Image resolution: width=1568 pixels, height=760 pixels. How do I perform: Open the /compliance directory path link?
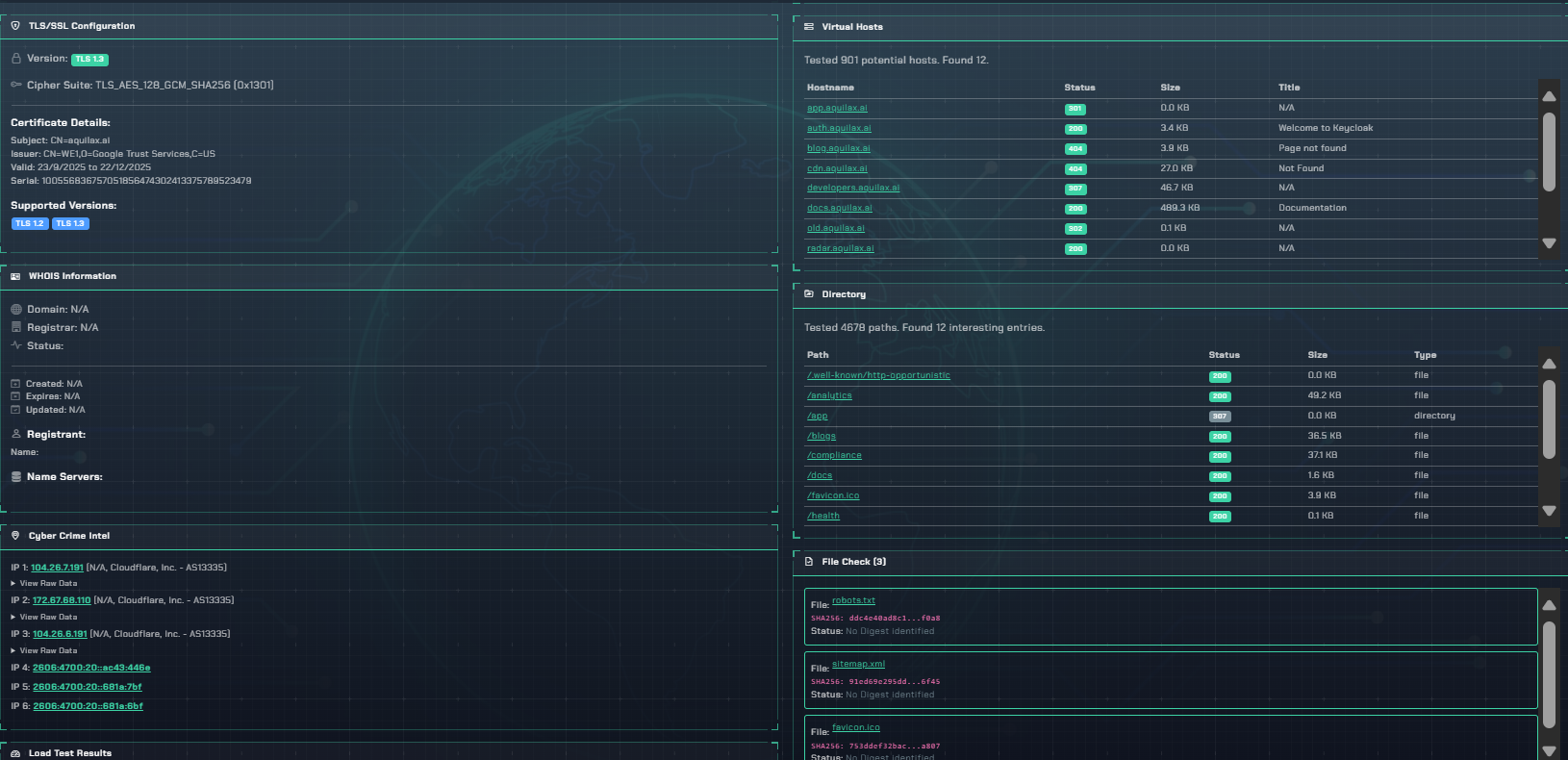pyautogui.click(x=834, y=455)
